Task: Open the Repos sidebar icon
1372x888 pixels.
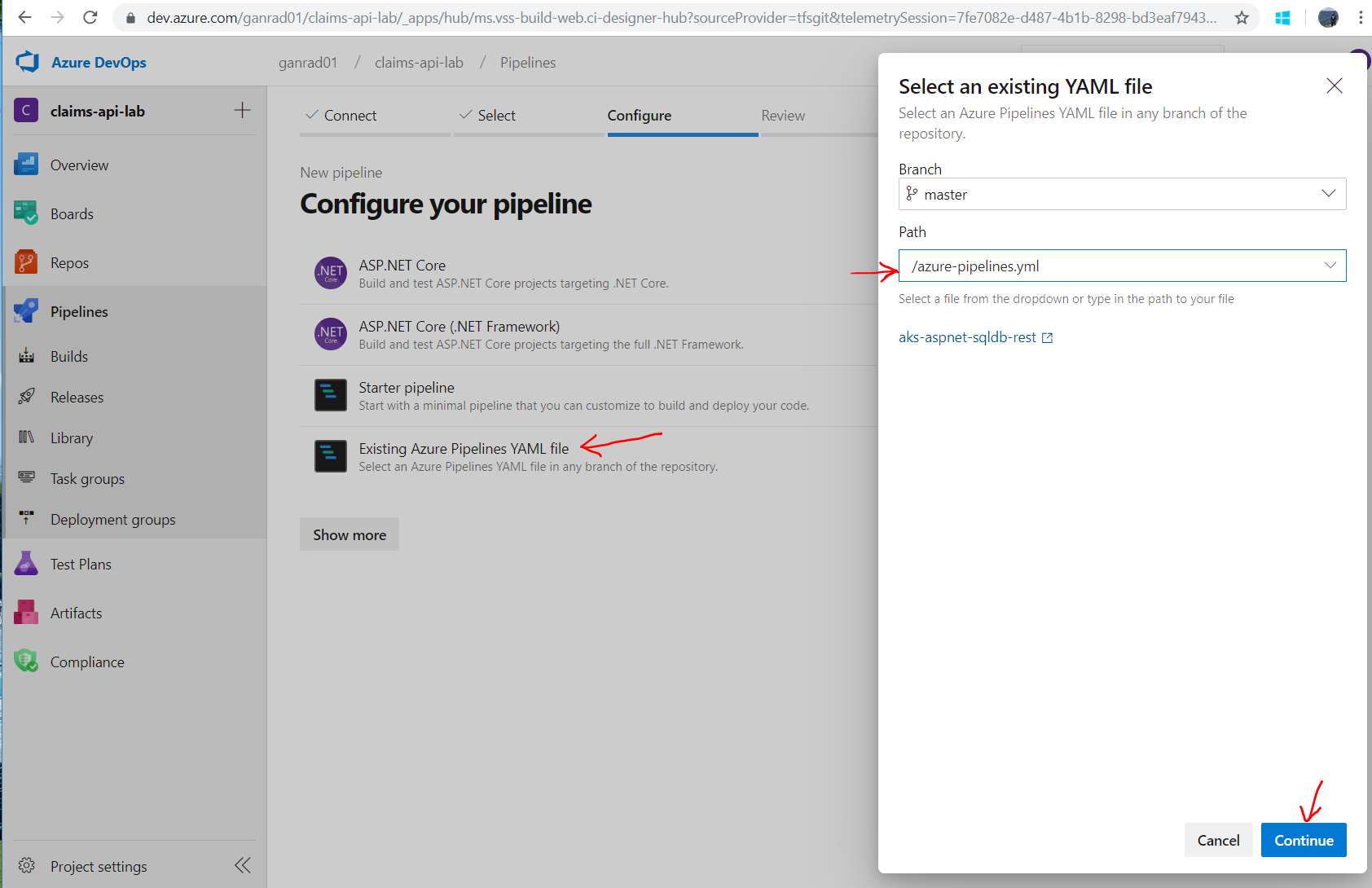Action: [x=26, y=262]
